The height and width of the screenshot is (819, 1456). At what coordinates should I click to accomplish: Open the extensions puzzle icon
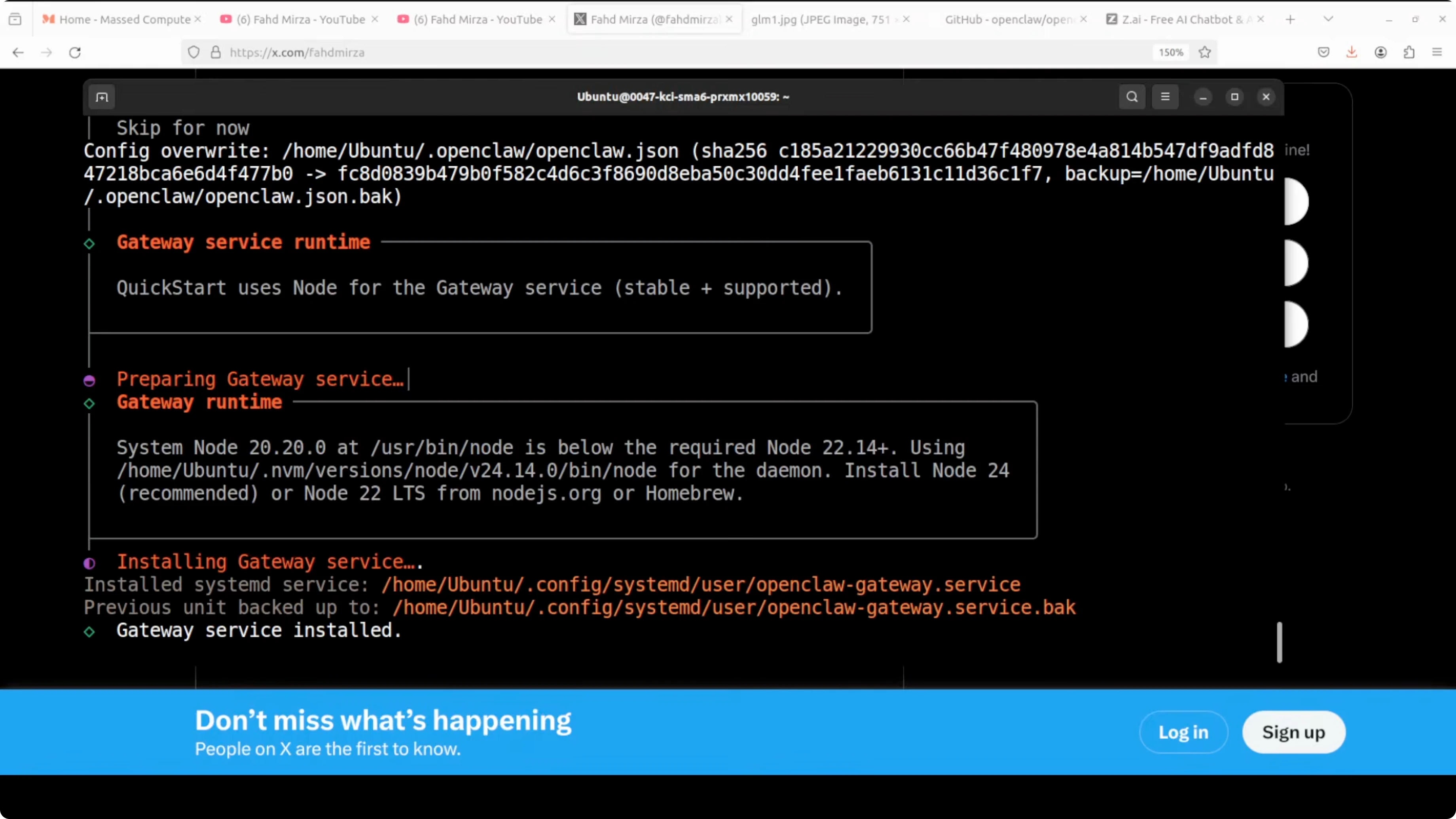click(x=1409, y=52)
